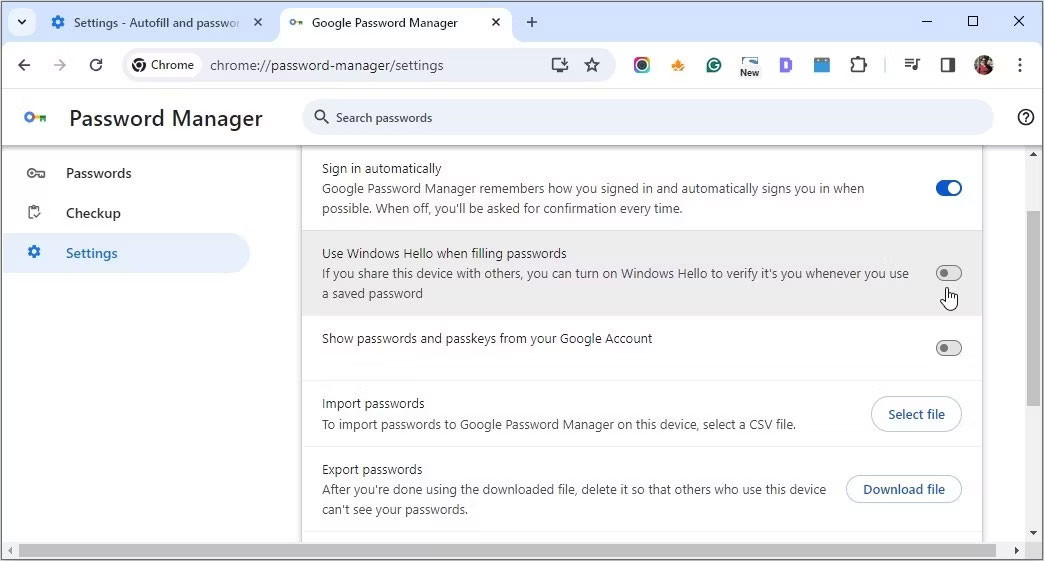
Task: Open the tab search dropdown arrow
Action: (x=21, y=22)
